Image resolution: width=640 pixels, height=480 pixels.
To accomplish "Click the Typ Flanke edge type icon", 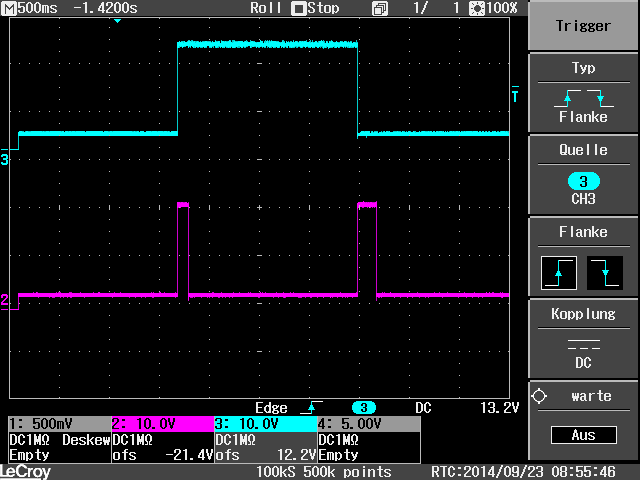I will (584, 98).
